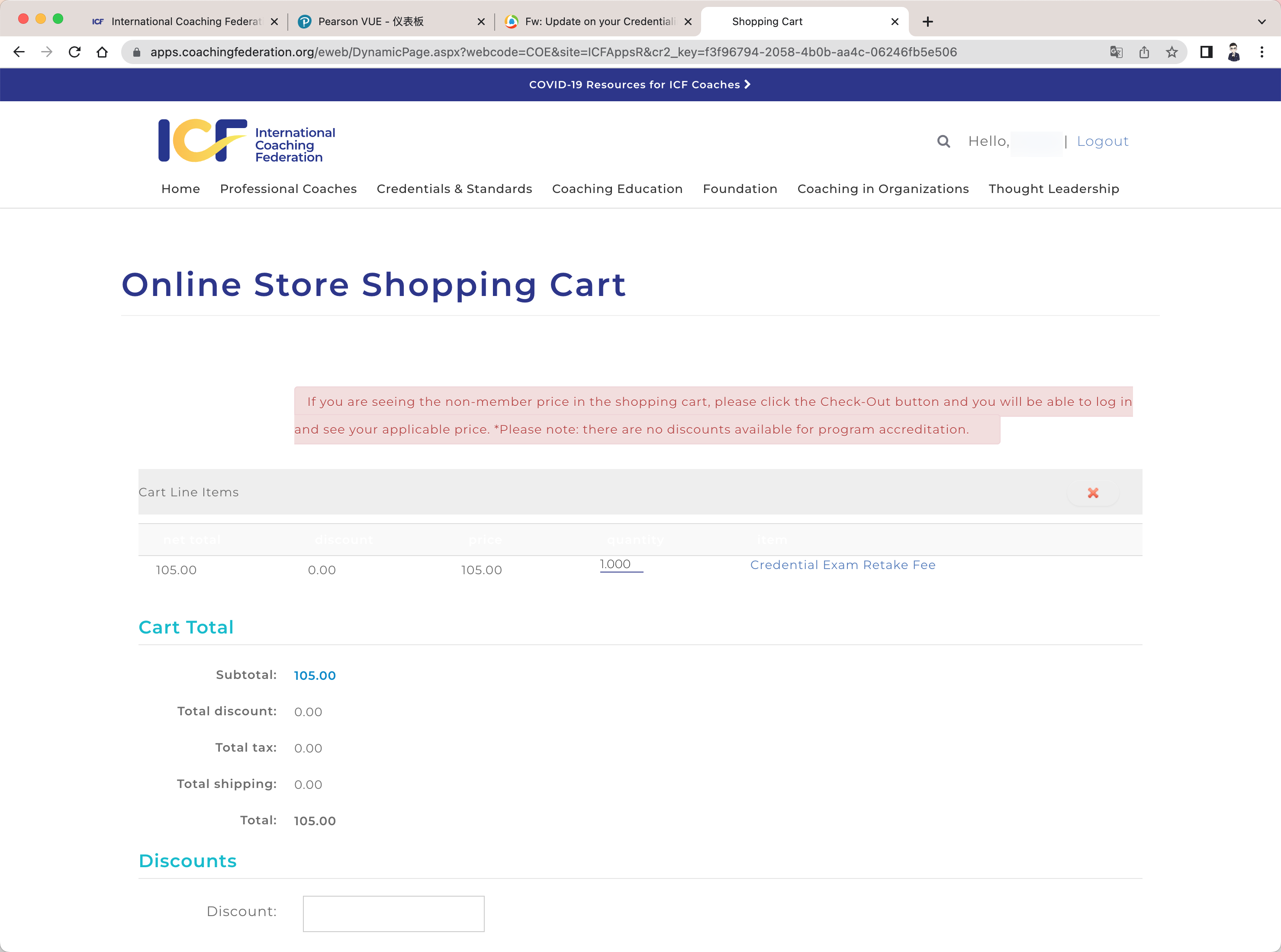Open Credentials & Standards menu
1281x952 pixels.
[x=454, y=189]
